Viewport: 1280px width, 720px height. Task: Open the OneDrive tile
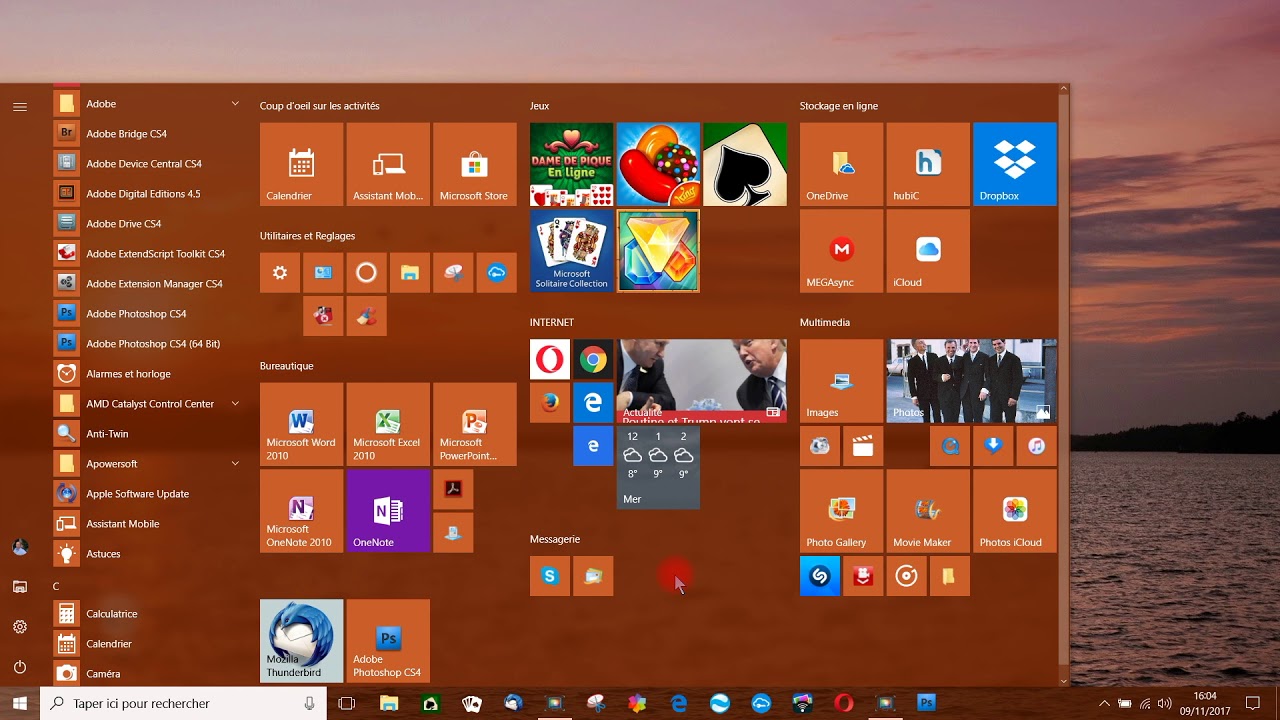[841, 164]
